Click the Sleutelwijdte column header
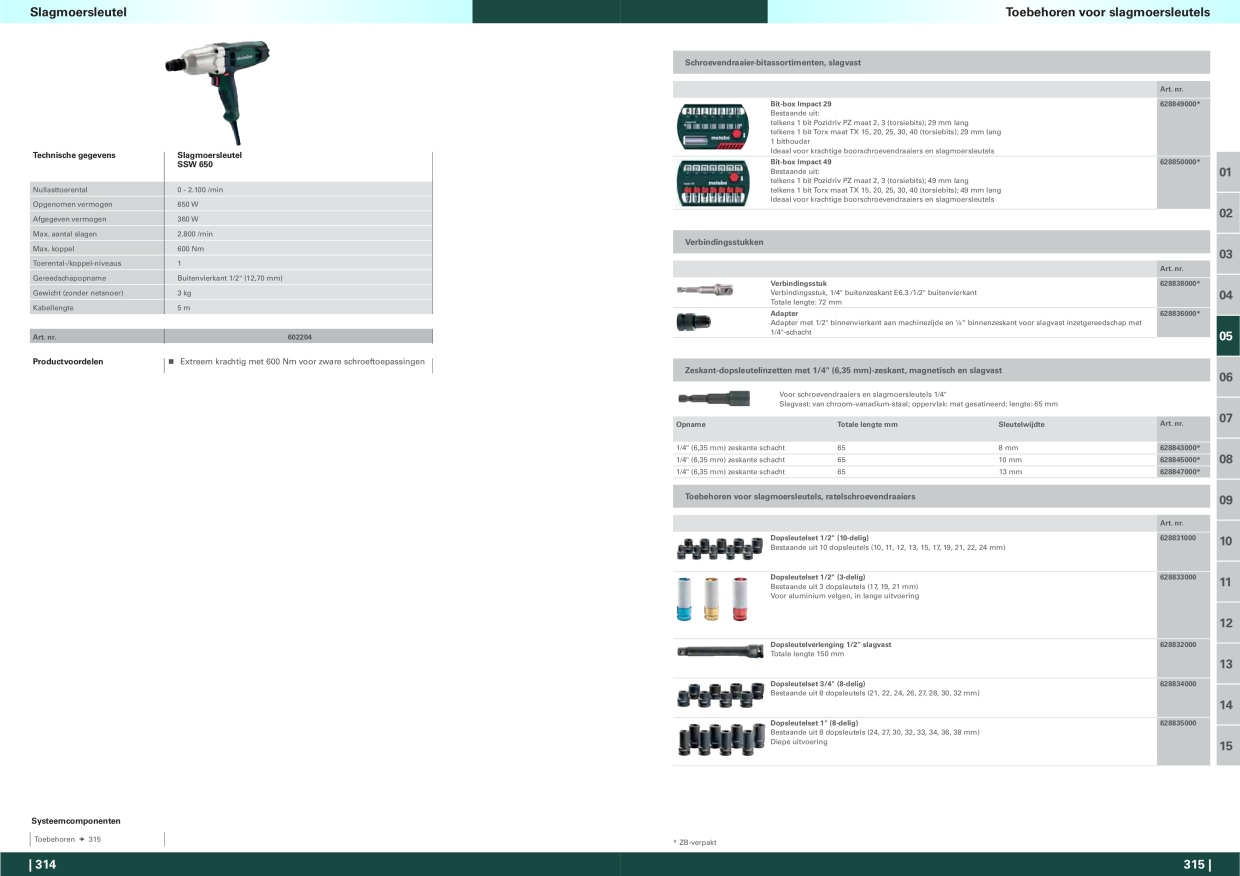The image size is (1240, 876). (x=1022, y=424)
